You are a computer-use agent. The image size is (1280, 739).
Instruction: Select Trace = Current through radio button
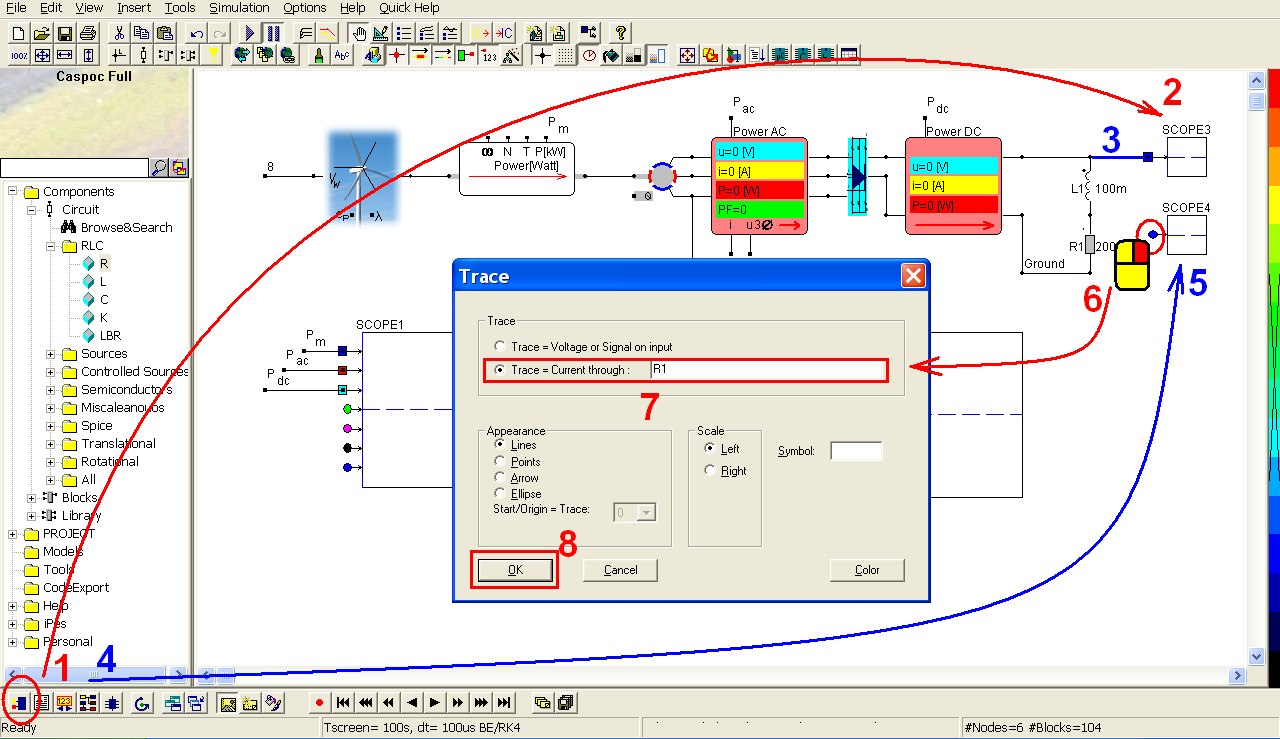click(x=500, y=370)
